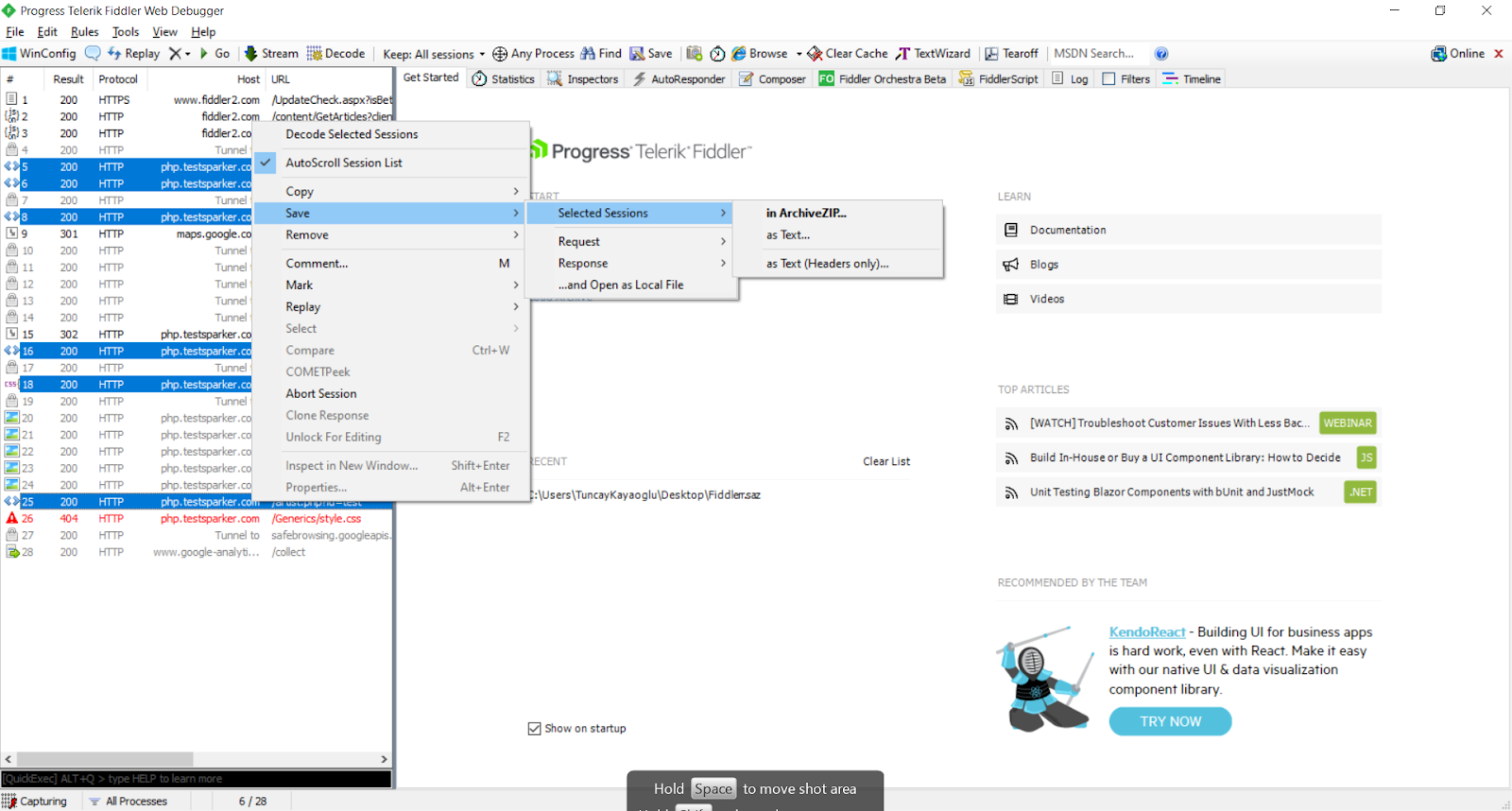
Task: Toggle the Filters tab checkbox
Action: tap(1109, 79)
